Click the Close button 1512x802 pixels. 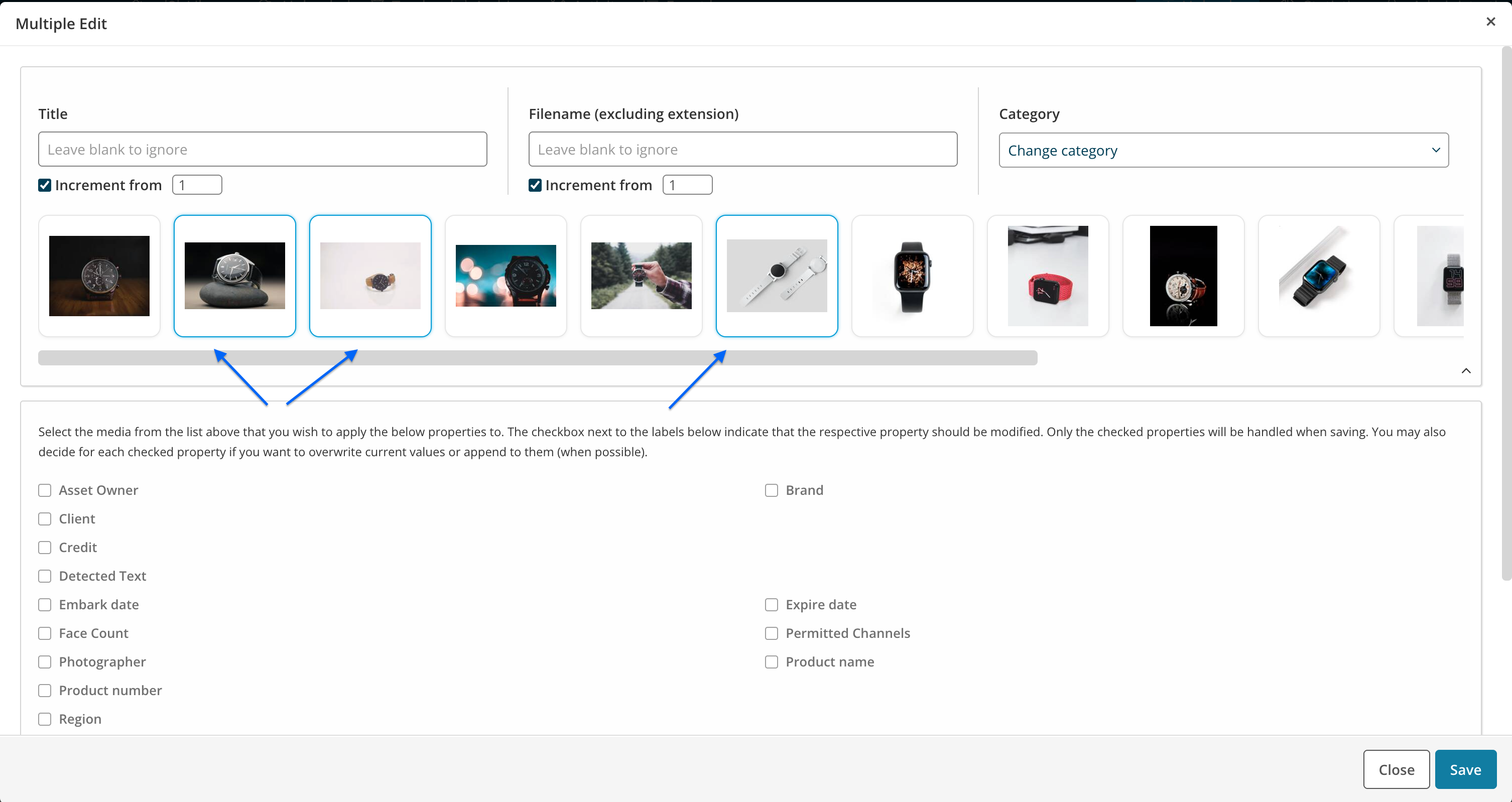(1396, 770)
